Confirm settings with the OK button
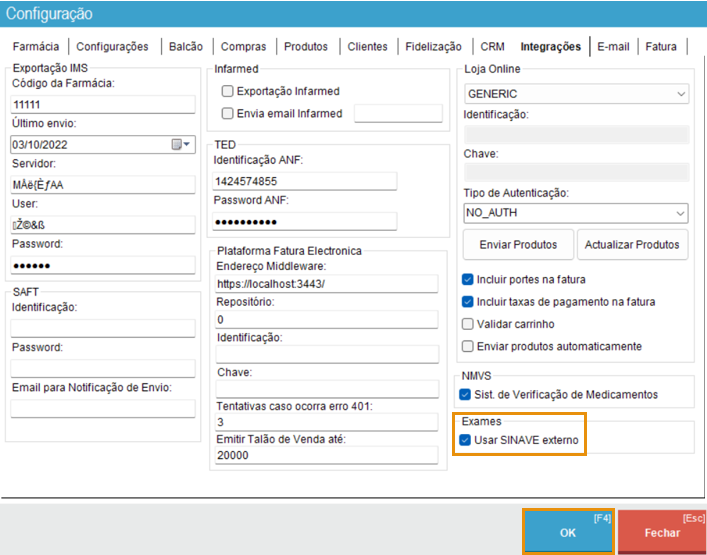707x555 pixels. 567,532
